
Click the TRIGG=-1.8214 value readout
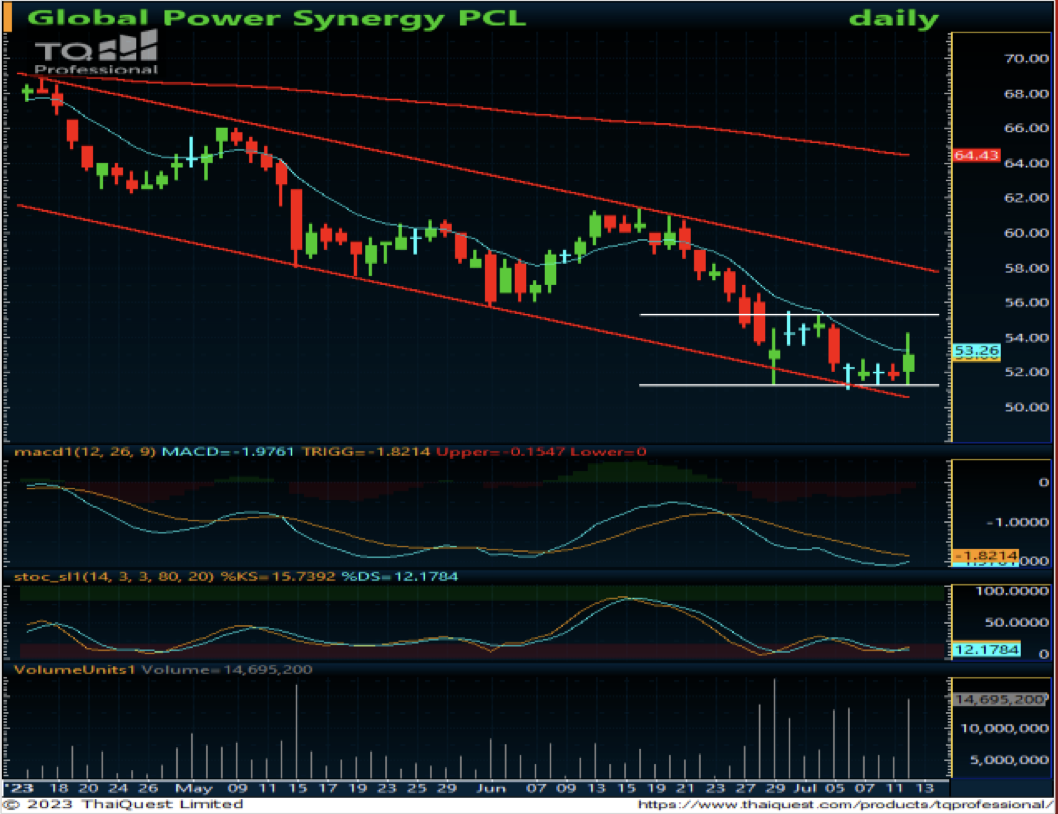[x=366, y=452]
